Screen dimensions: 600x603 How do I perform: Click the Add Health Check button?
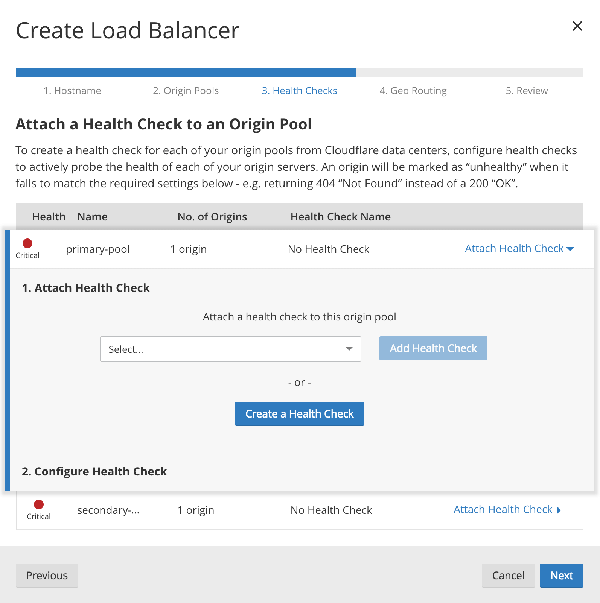(x=432, y=348)
